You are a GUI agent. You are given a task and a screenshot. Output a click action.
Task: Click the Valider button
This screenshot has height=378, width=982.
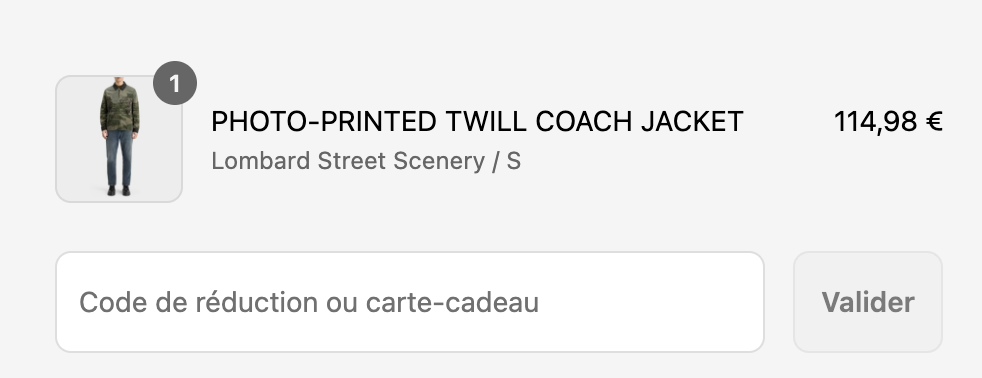tap(867, 302)
